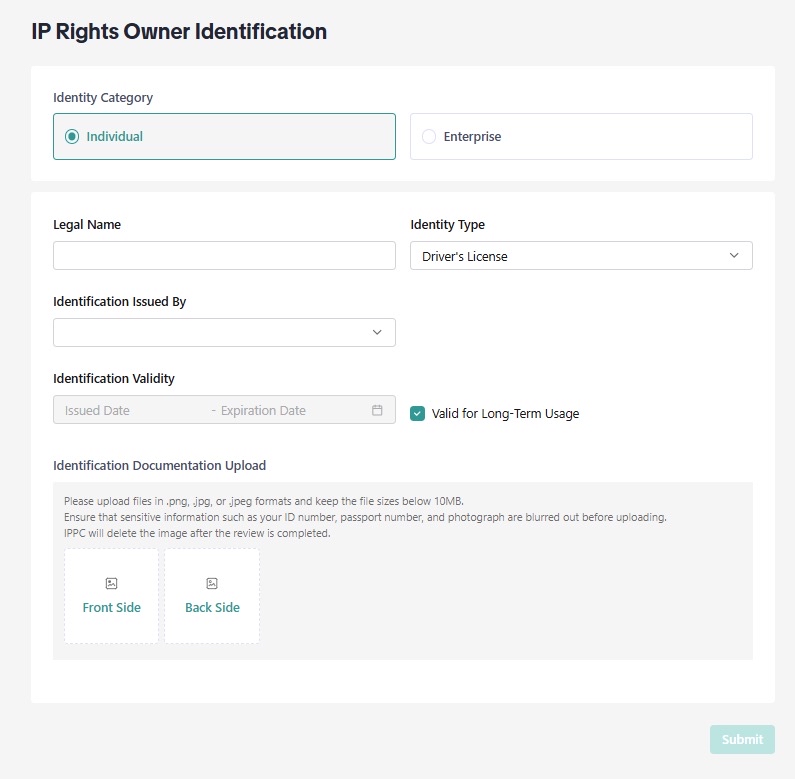Click the Enterprise label text
The height and width of the screenshot is (779, 795).
pyautogui.click(x=472, y=137)
